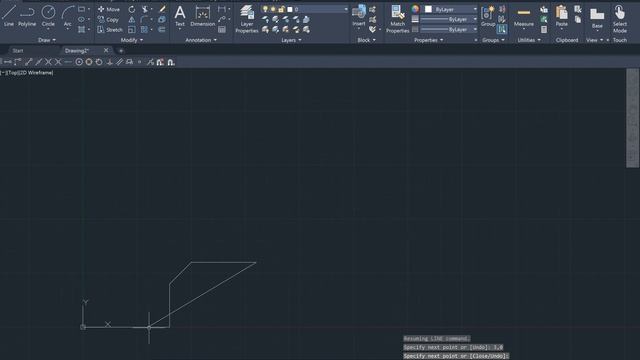This screenshot has width=640, height=360.
Task: Click the Rotate icon in Modify
Action: click(131, 9)
